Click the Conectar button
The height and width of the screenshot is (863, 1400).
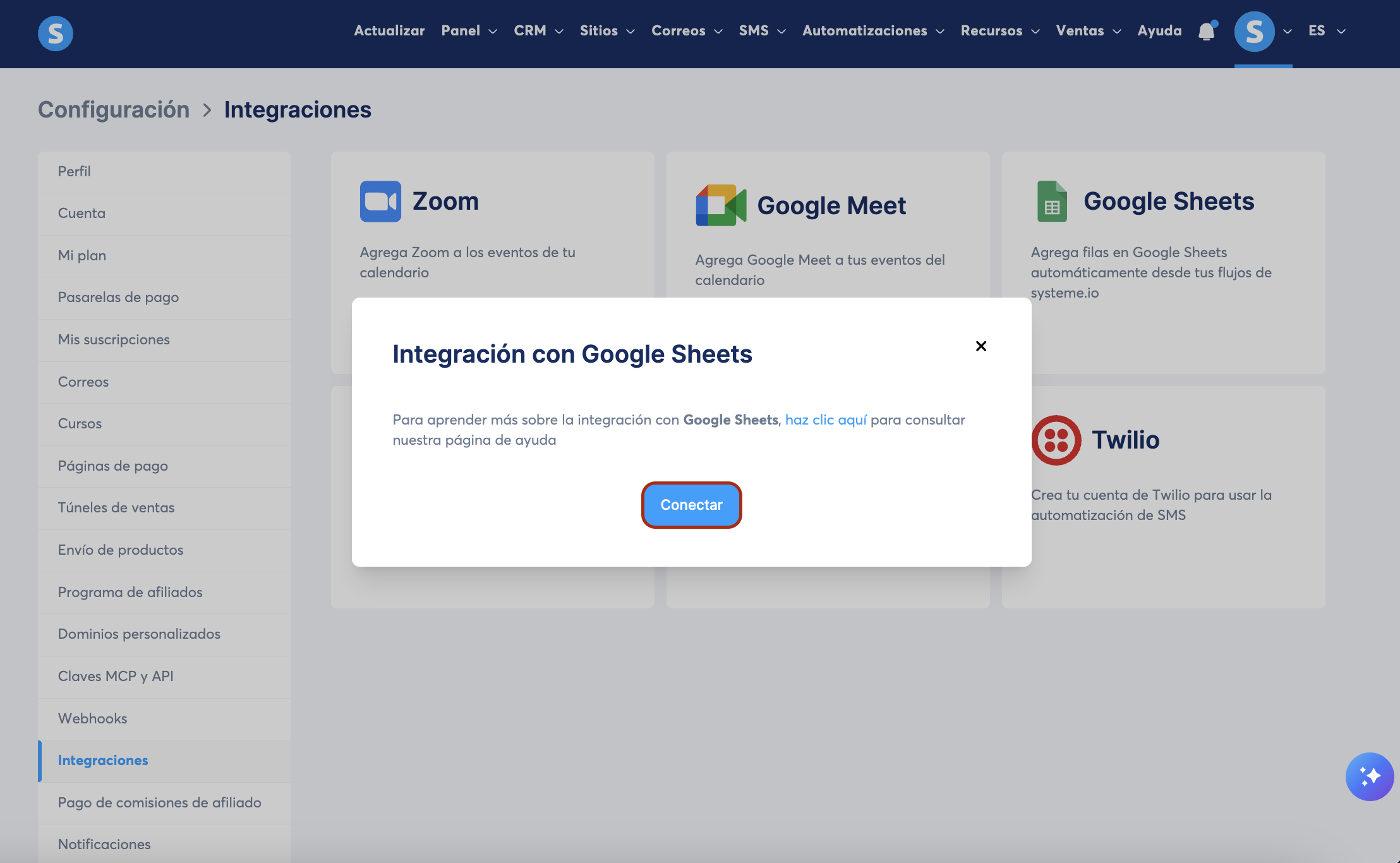[692, 505]
